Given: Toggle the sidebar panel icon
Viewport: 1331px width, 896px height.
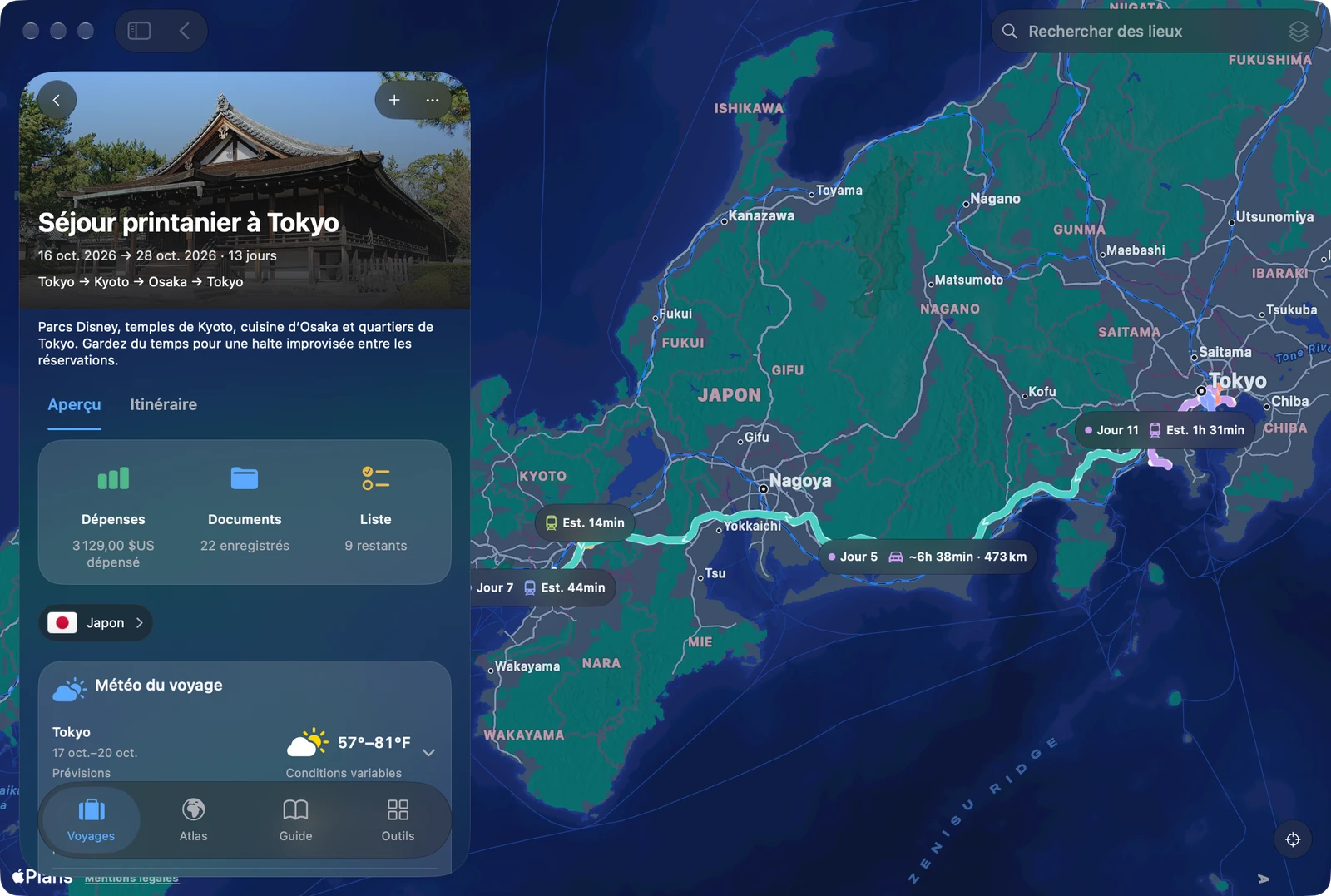Looking at the screenshot, I should pyautogui.click(x=139, y=31).
